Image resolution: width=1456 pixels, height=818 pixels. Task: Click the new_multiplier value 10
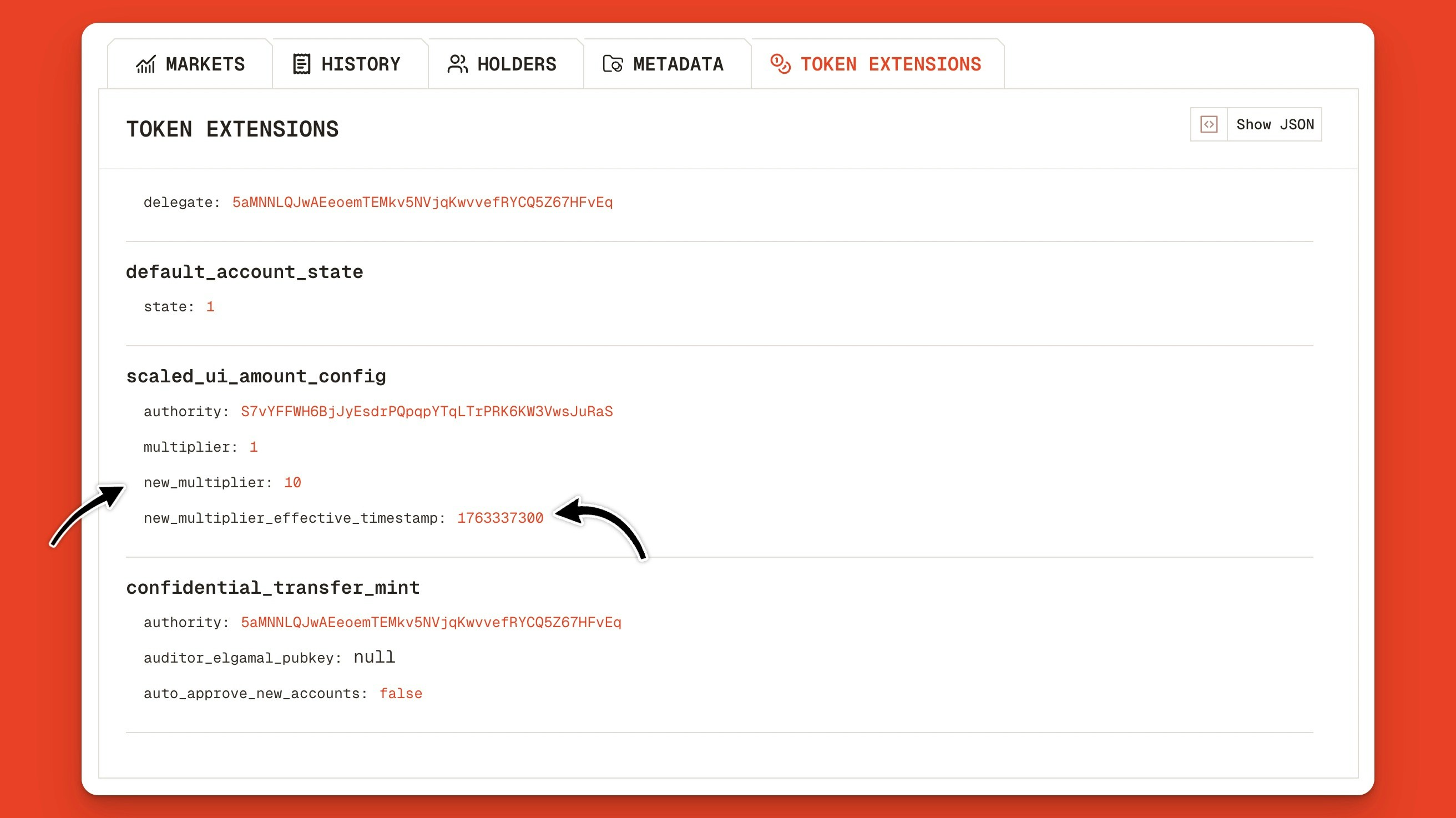pos(292,483)
